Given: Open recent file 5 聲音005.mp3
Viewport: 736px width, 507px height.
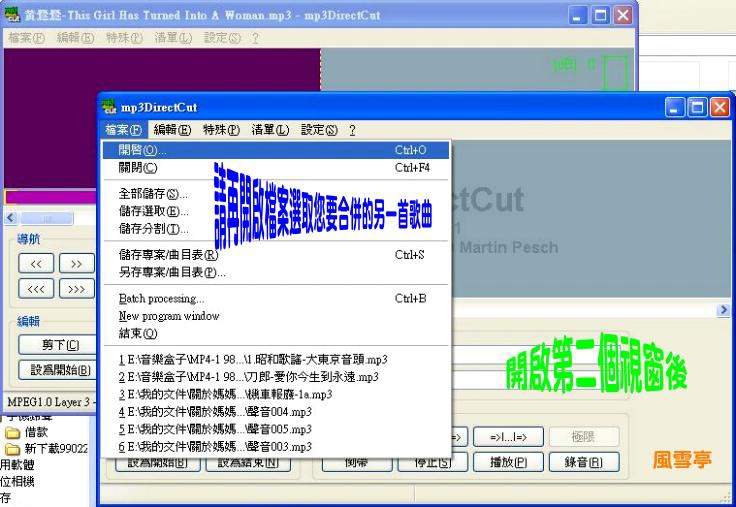Looking at the screenshot, I should point(276,429).
